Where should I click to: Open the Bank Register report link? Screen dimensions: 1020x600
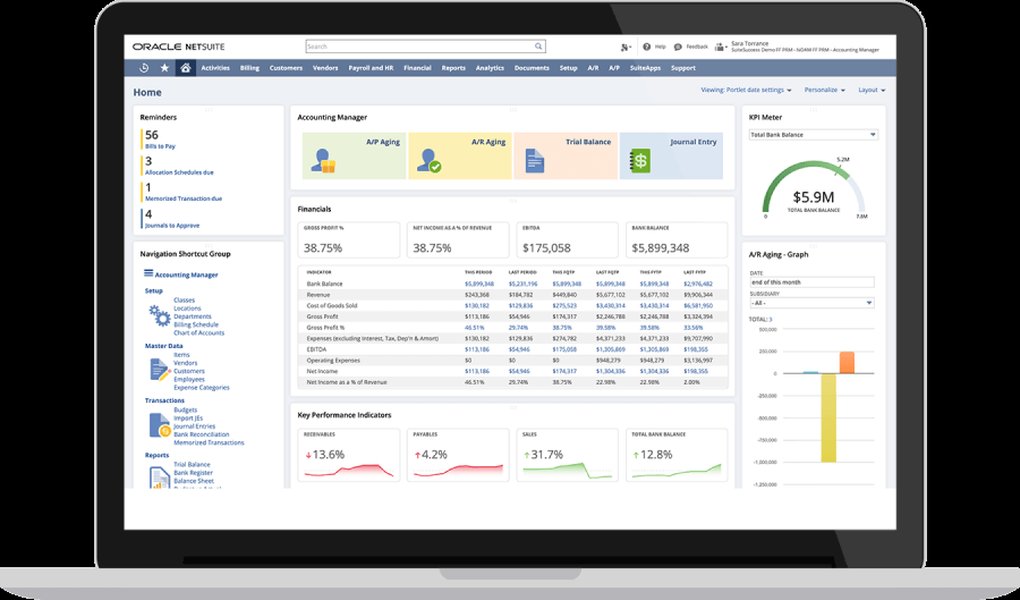193,472
